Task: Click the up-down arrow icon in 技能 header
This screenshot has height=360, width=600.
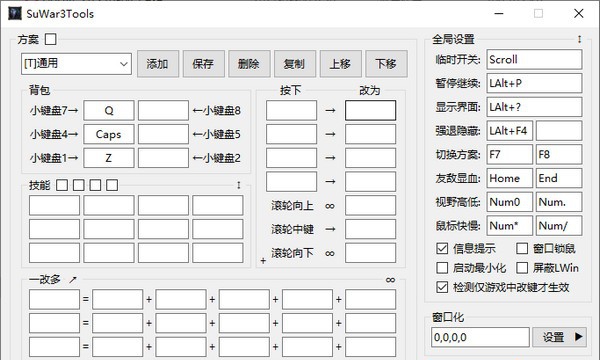Action: click(239, 185)
